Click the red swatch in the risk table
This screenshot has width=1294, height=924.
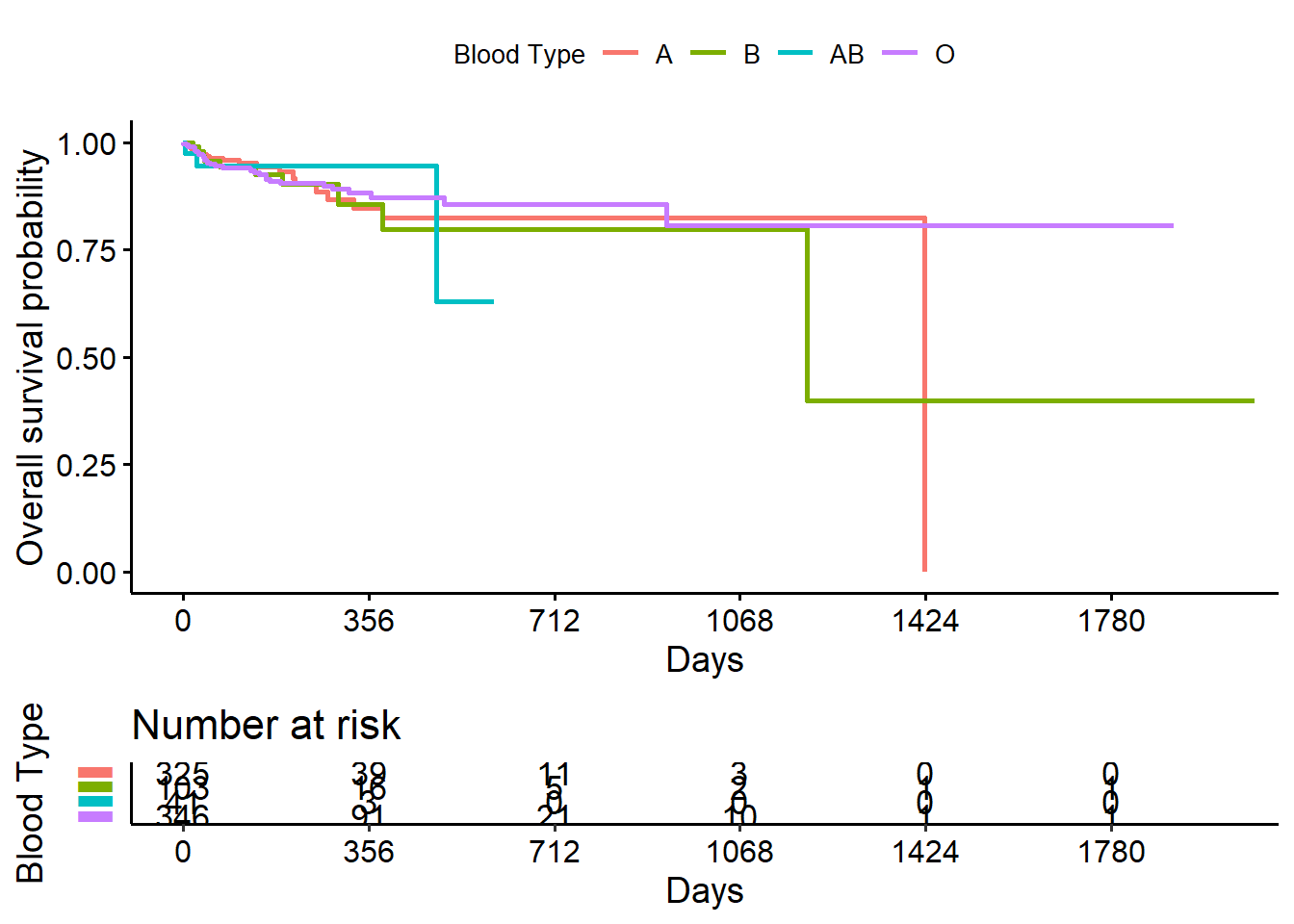pos(95,772)
